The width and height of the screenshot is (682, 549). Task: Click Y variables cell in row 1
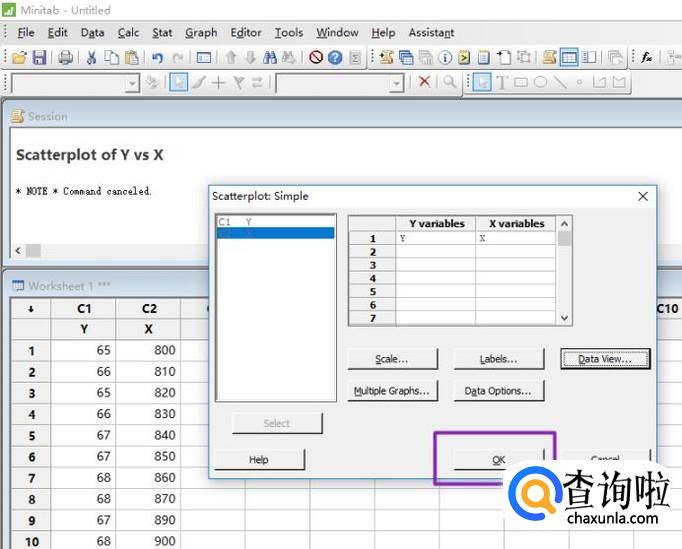coord(435,238)
